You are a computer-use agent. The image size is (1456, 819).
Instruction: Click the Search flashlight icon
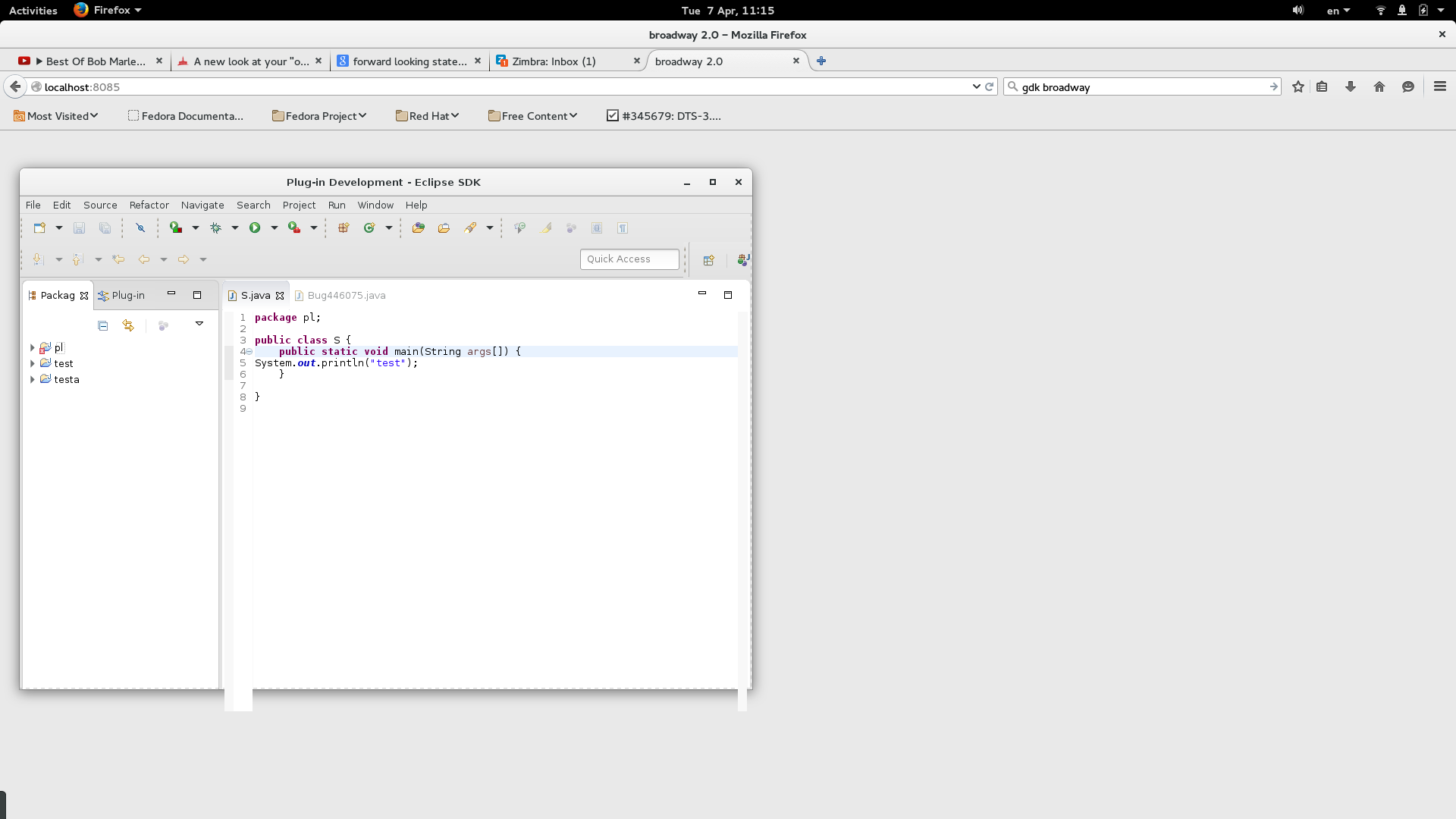tap(470, 227)
